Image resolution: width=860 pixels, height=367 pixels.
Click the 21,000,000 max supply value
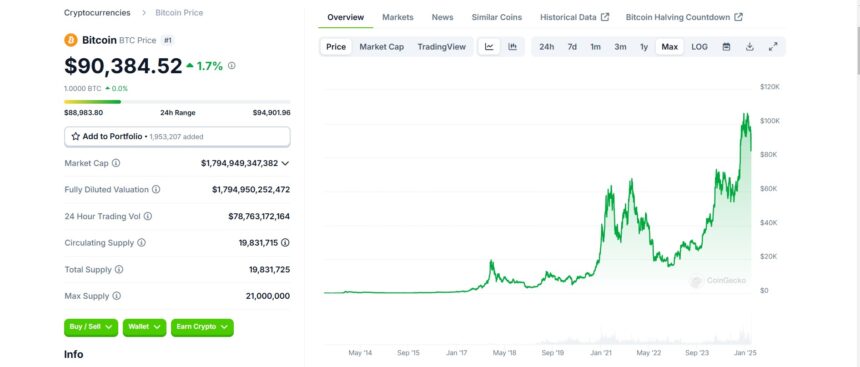point(268,296)
